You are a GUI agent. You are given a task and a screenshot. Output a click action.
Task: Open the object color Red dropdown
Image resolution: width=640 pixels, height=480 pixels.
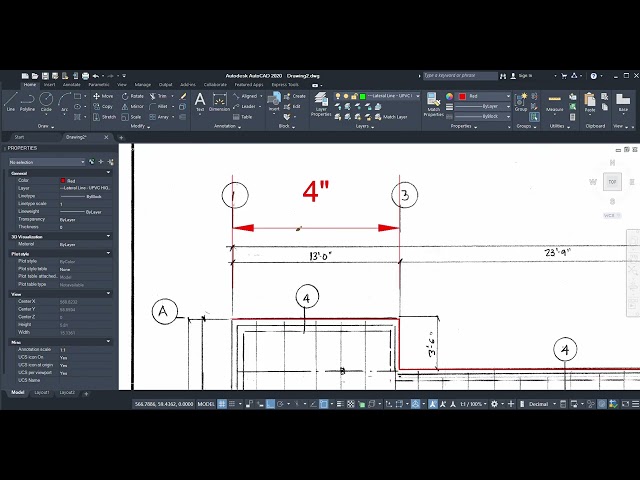click(x=508, y=96)
